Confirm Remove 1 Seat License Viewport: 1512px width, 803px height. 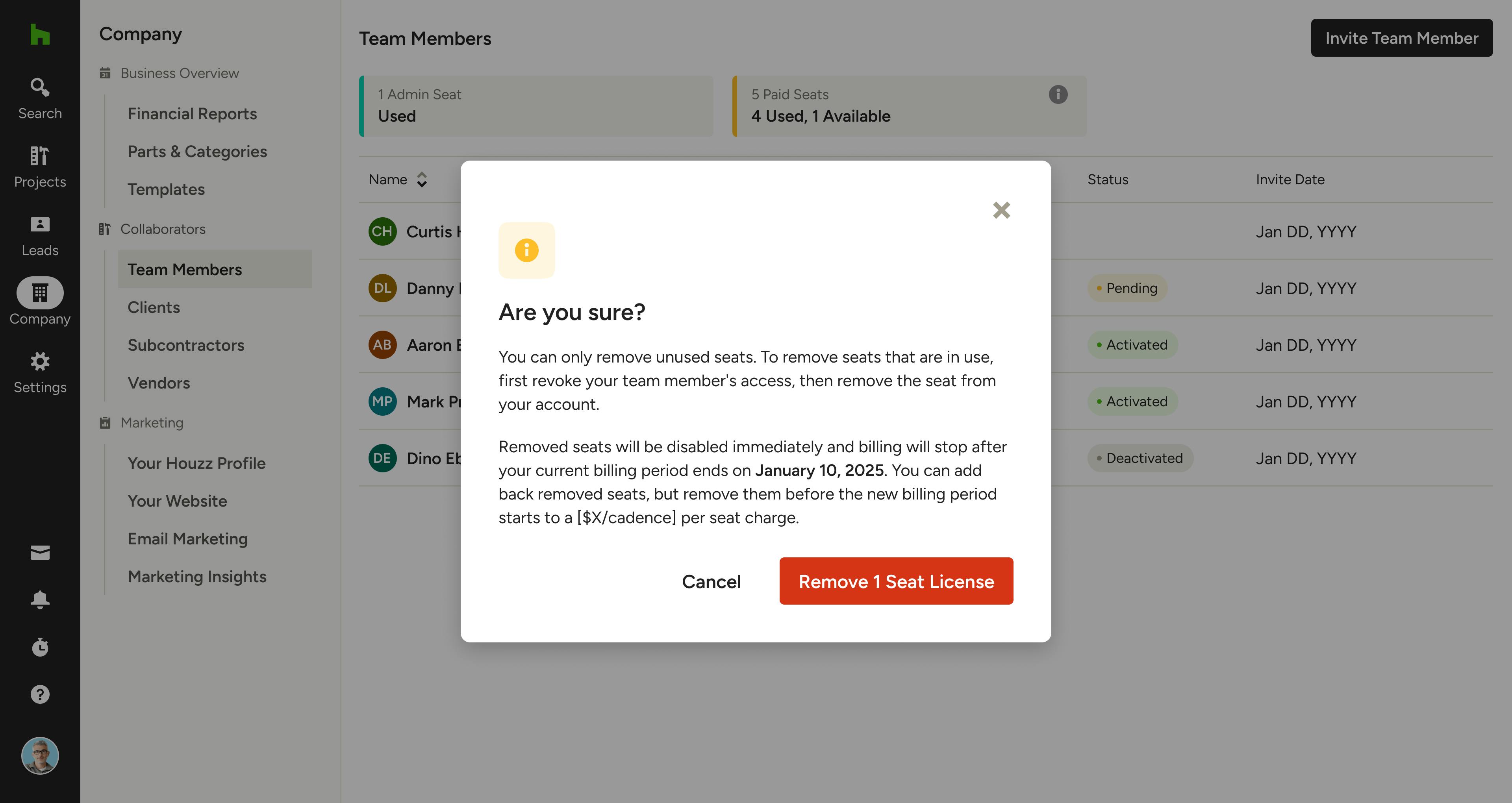(x=896, y=581)
